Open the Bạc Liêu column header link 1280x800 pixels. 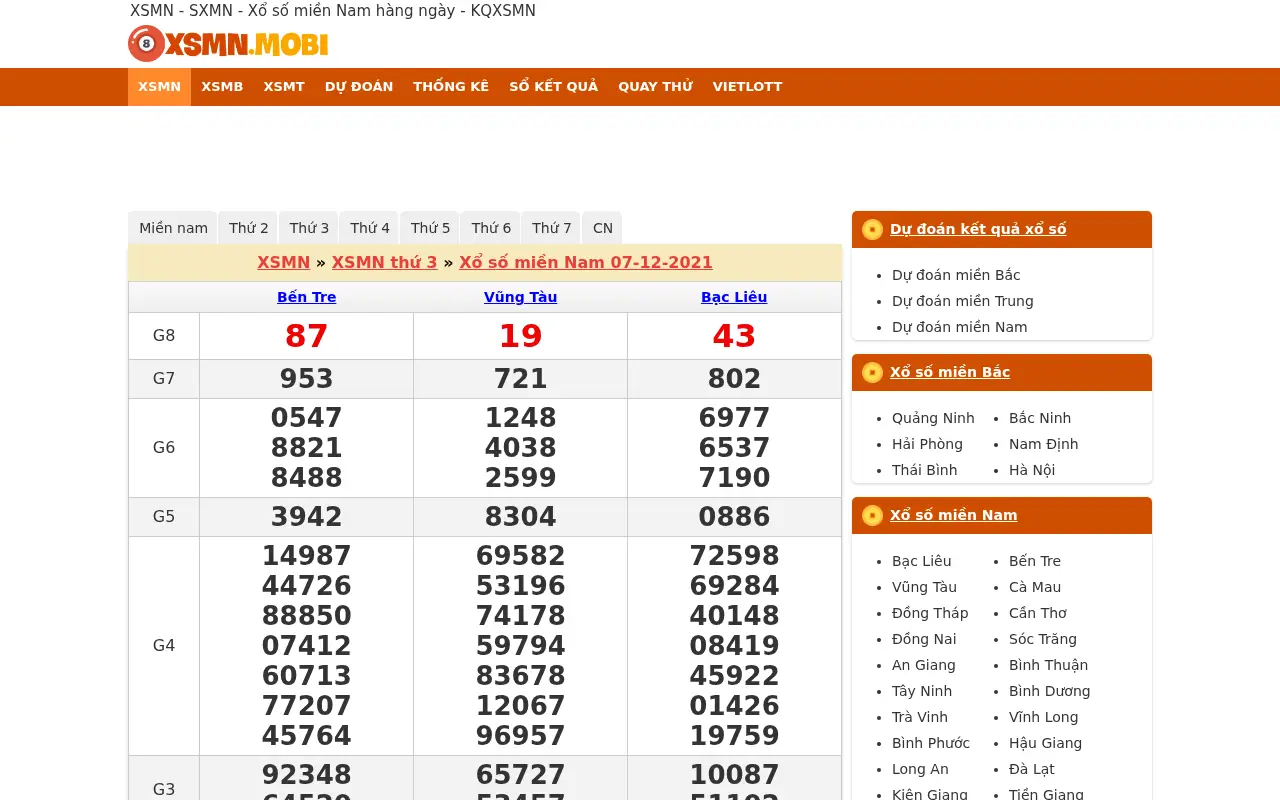coord(734,297)
